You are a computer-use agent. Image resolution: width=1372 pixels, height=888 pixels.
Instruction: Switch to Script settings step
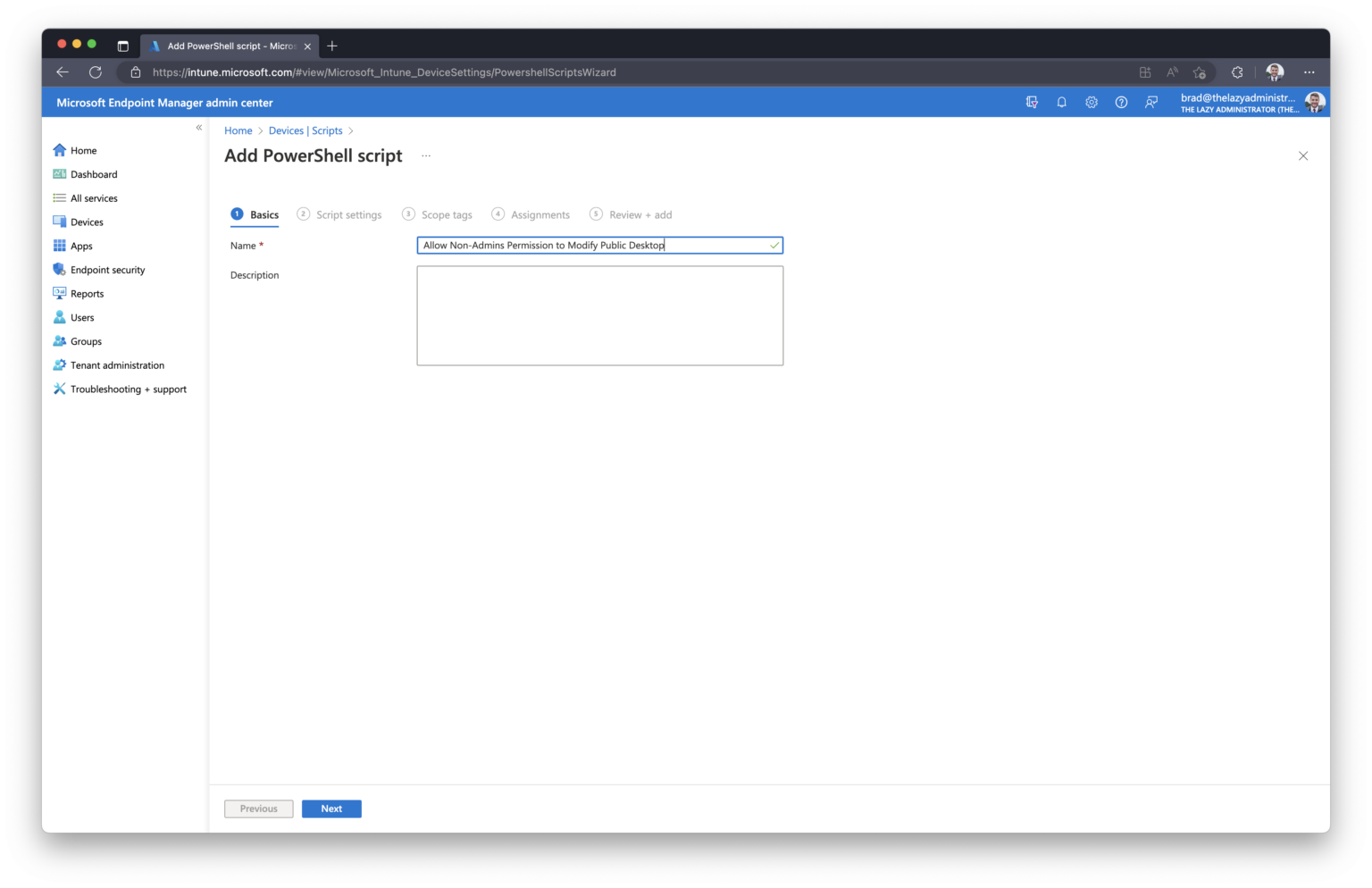click(x=339, y=214)
